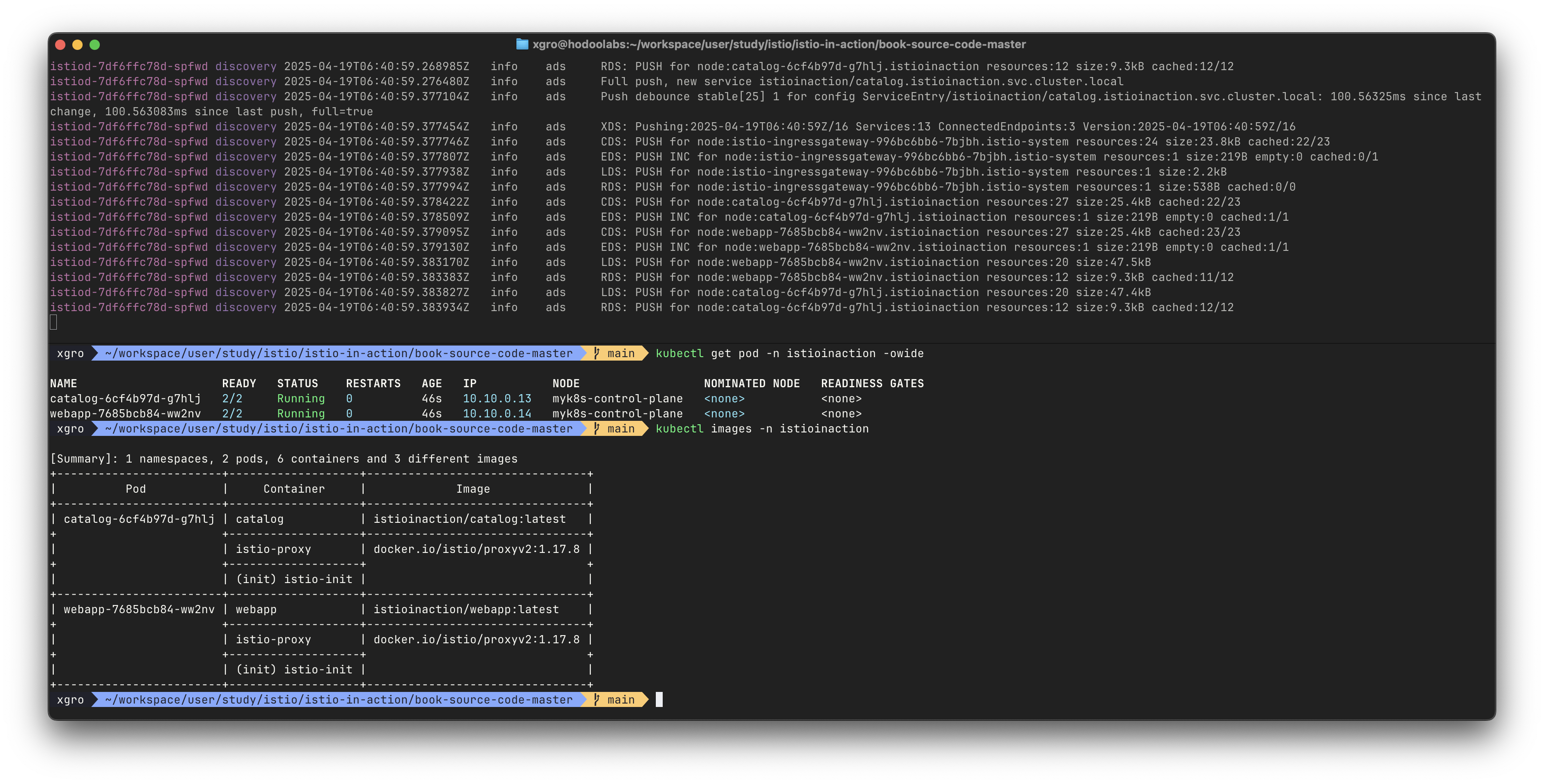Click the window title path text
1544x784 pixels.
pos(779,44)
